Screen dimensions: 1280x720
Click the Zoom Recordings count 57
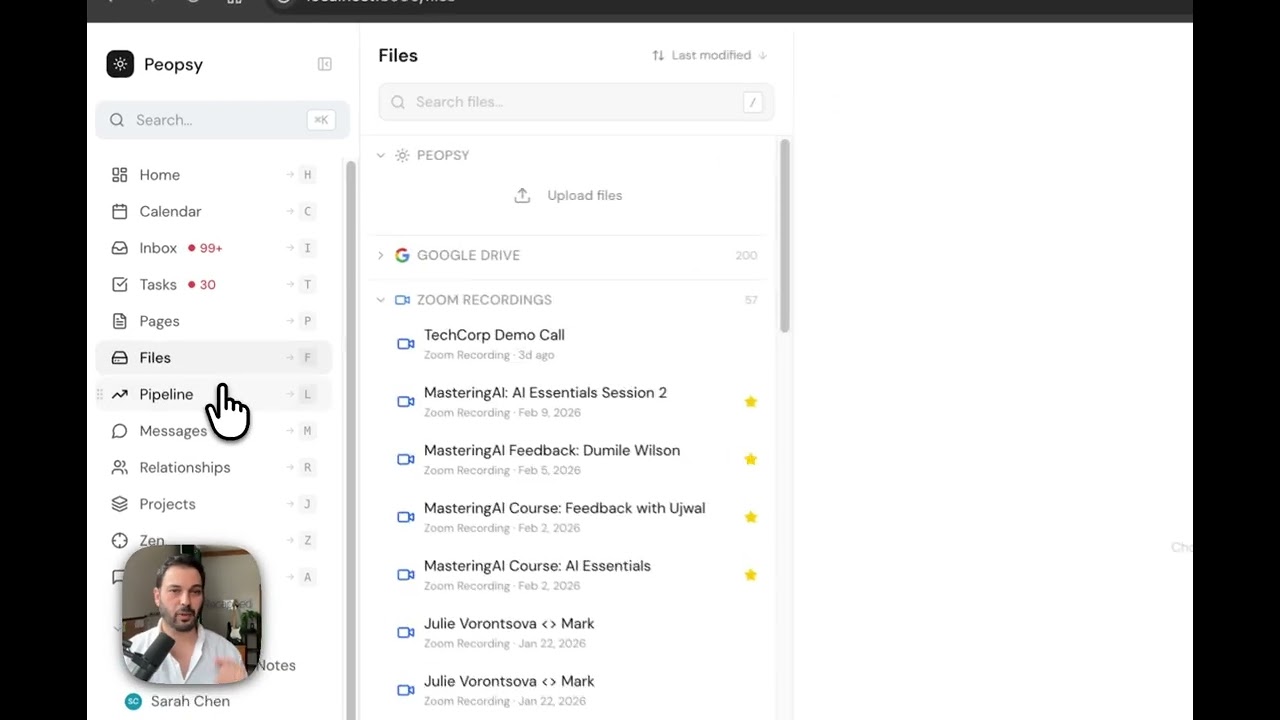pos(751,300)
